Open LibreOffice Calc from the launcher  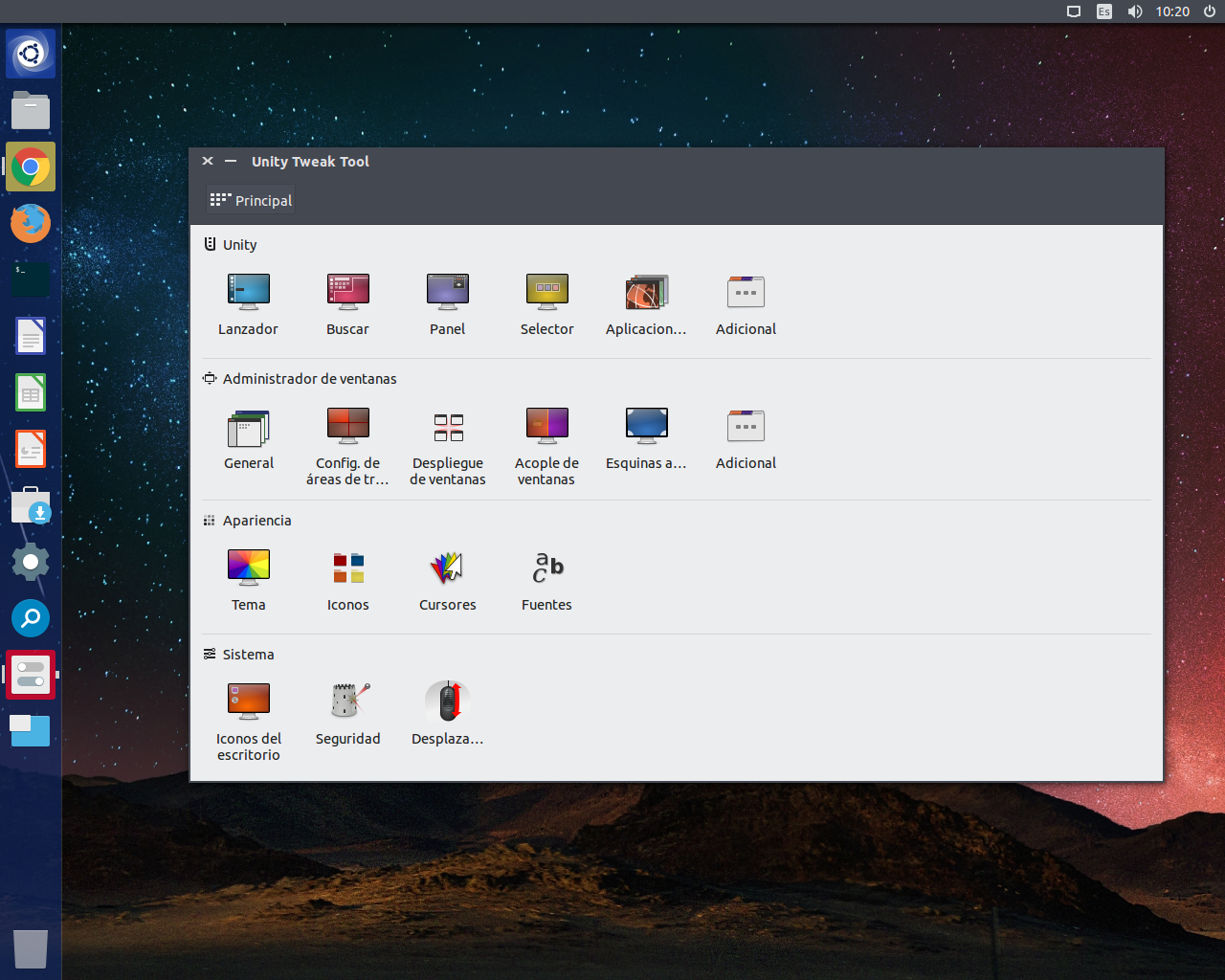coord(31,392)
